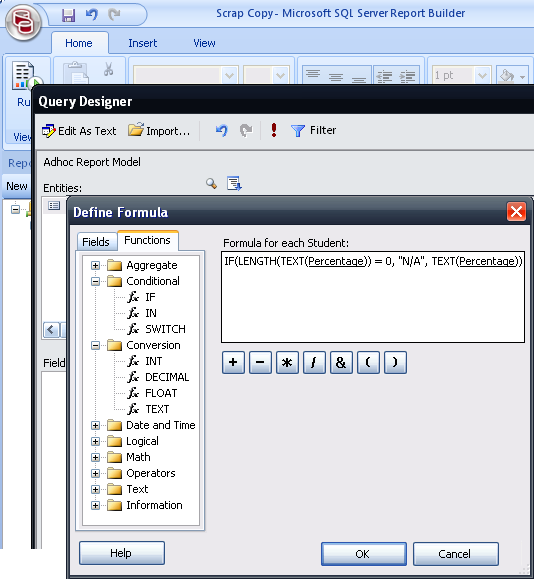Screen dimensions: 534x579
Task: Expand the Logical functions folder
Action: pos(95,442)
